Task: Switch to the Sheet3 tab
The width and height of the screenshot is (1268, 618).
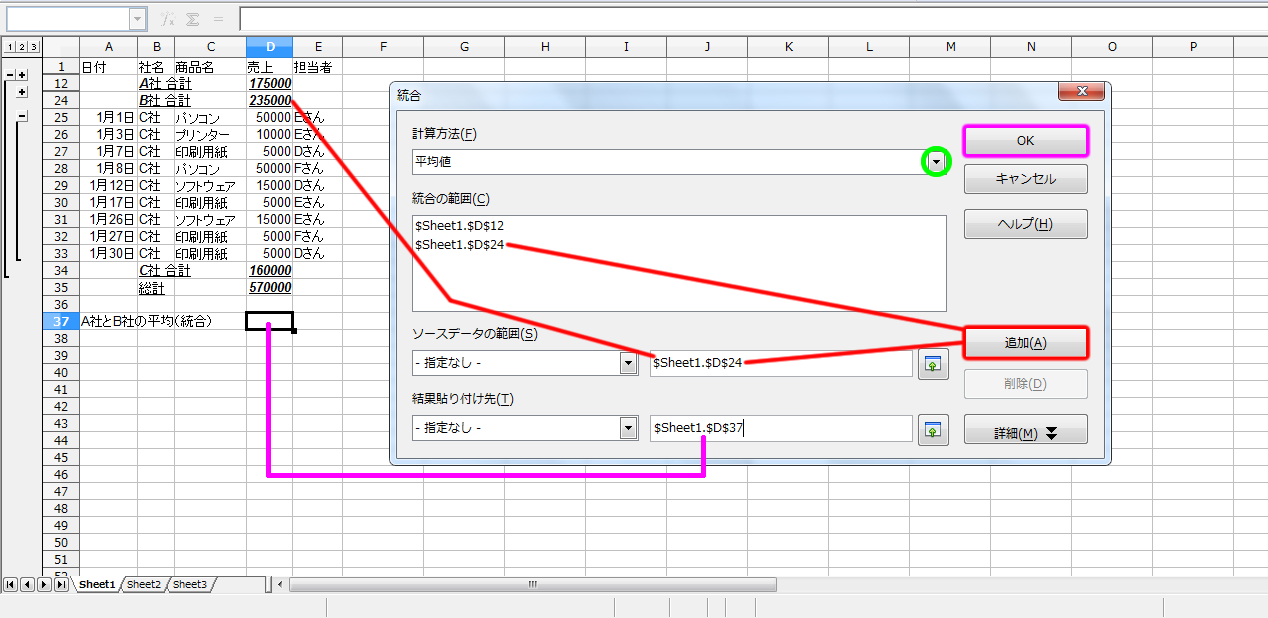Action: [x=190, y=584]
